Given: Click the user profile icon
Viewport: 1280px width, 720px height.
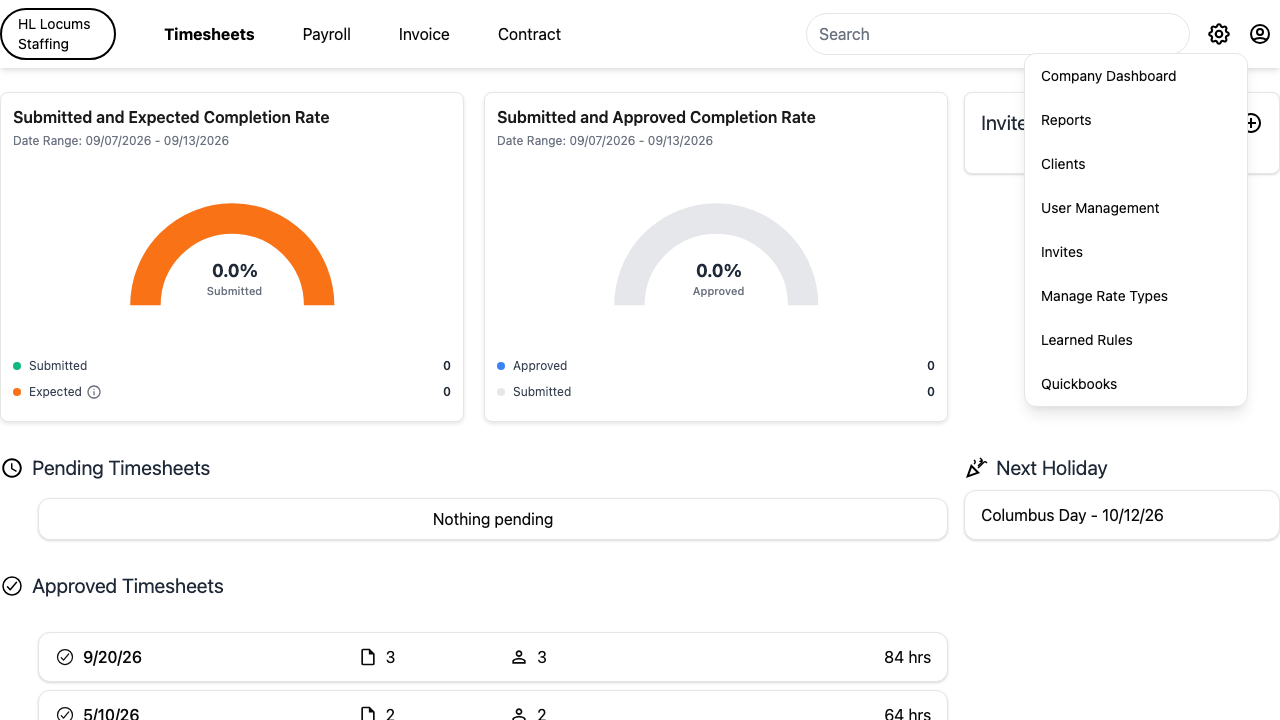Looking at the screenshot, I should click(x=1260, y=34).
